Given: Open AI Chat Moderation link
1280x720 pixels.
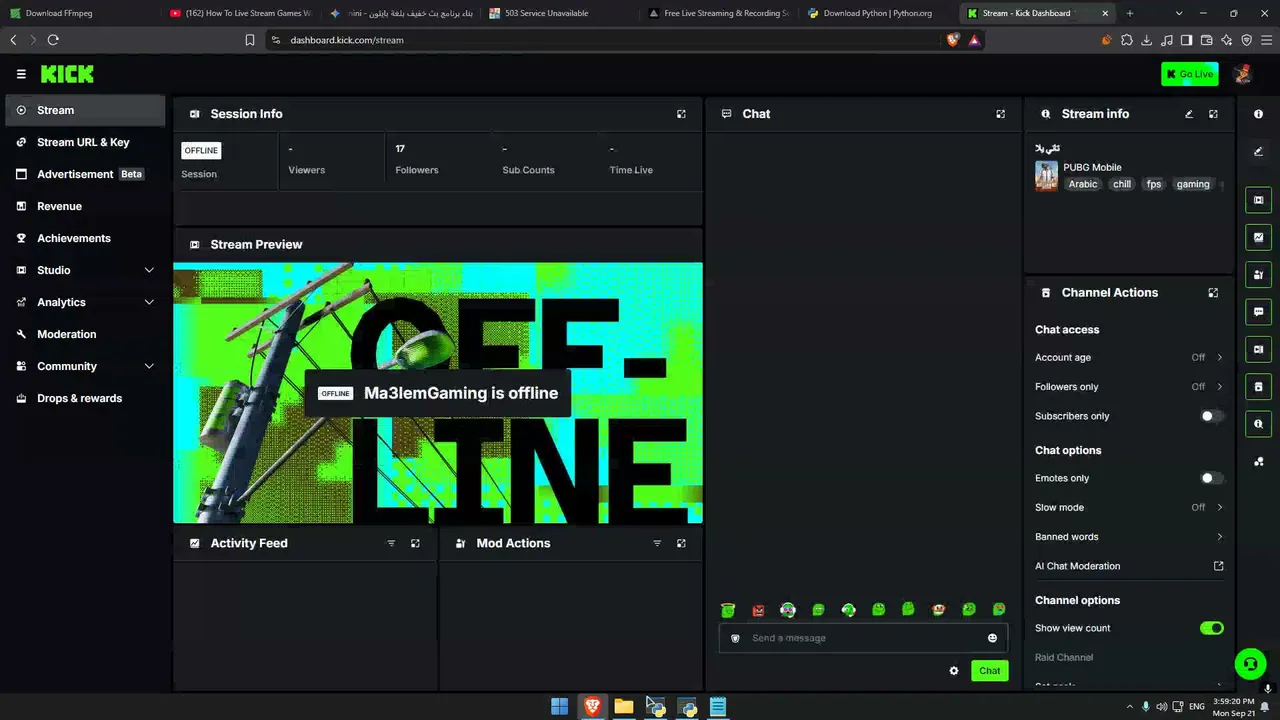Looking at the screenshot, I should pos(1129,566).
